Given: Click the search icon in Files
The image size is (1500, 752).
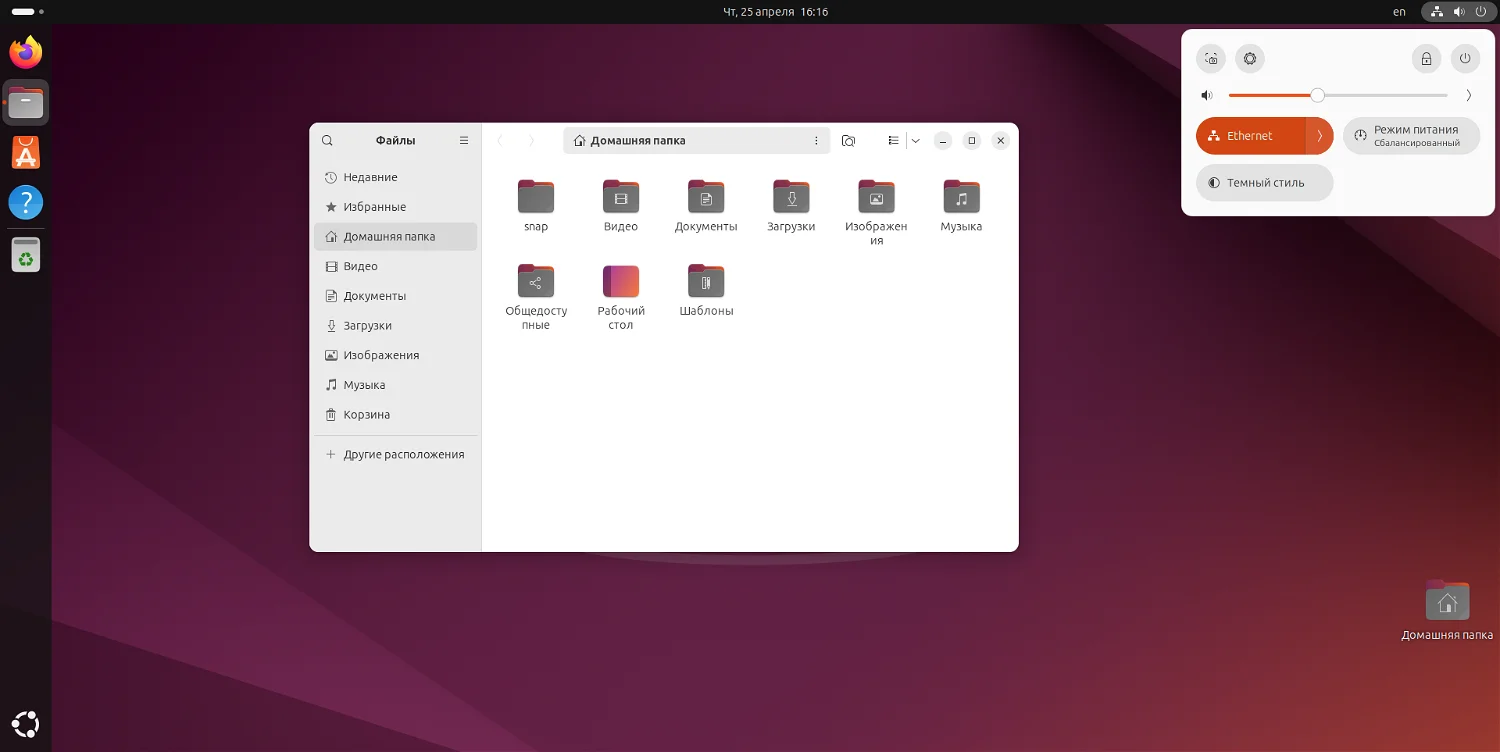Looking at the screenshot, I should (x=327, y=141).
